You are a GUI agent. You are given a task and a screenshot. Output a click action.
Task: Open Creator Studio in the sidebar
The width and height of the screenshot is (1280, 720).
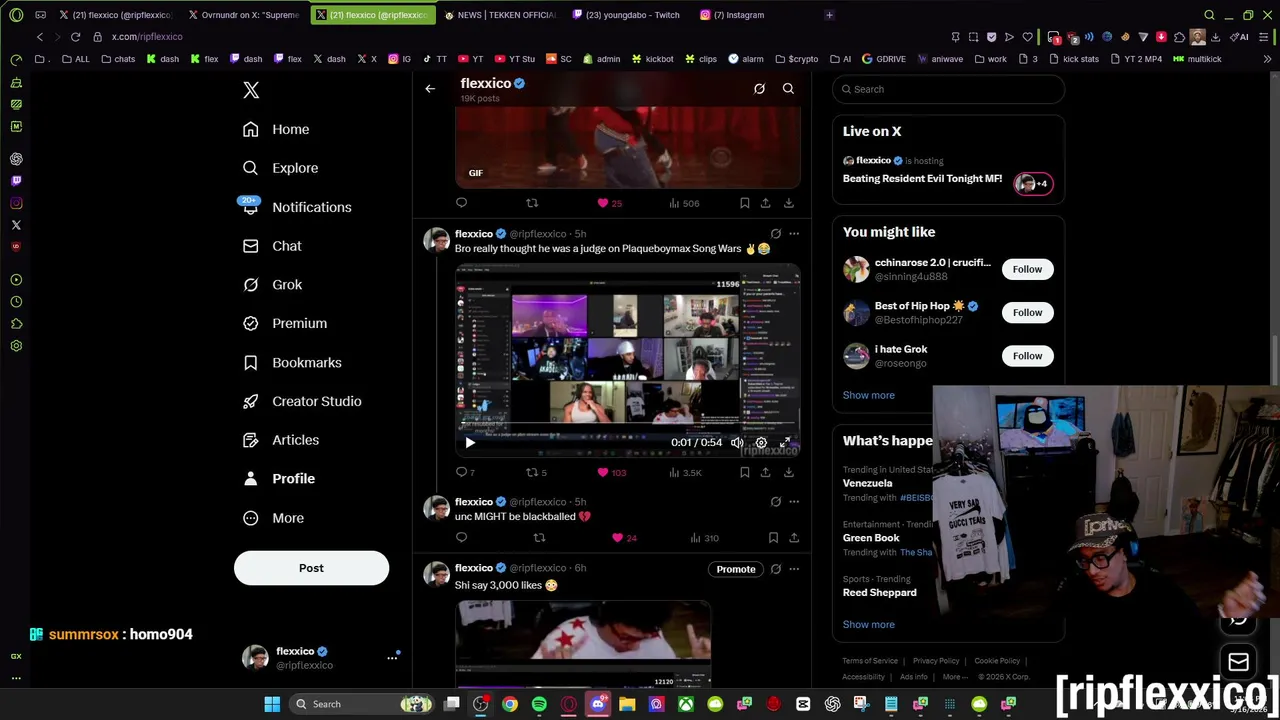(x=302, y=401)
